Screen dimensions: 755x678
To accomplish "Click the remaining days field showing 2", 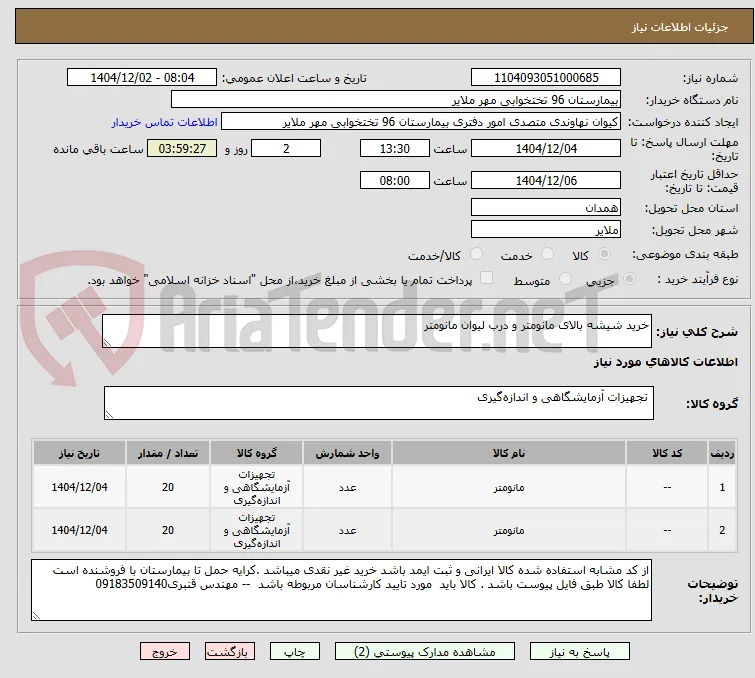I will pos(286,148).
